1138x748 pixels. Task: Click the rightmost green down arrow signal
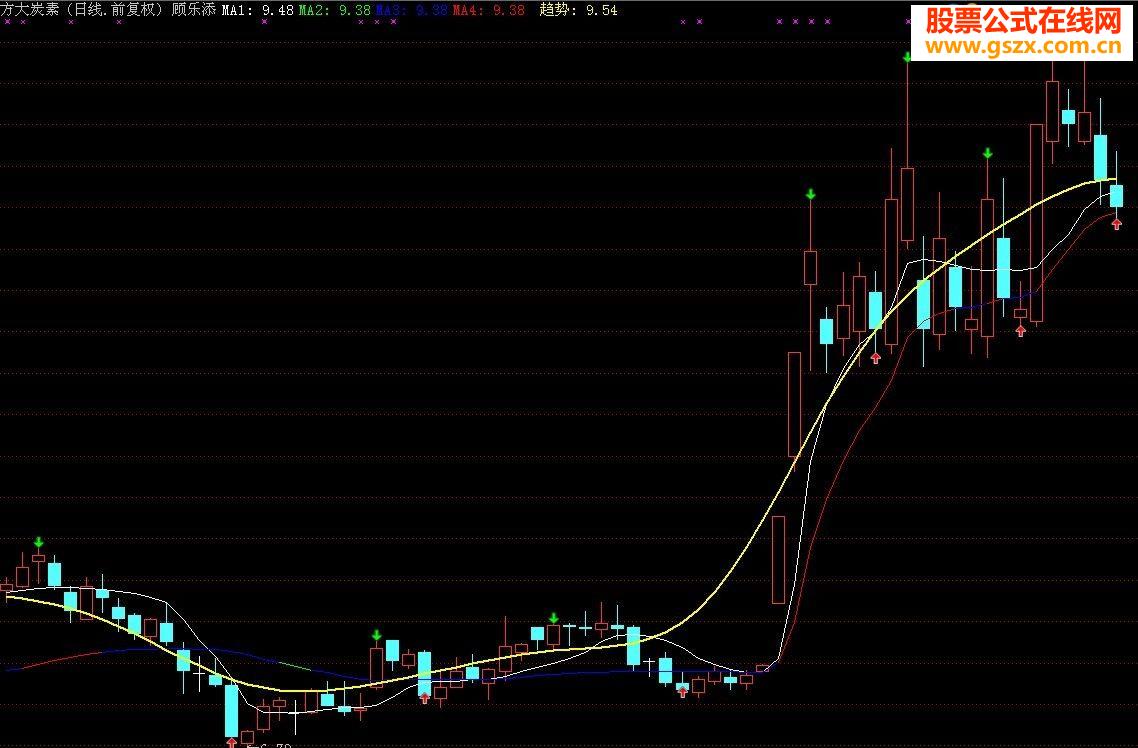(987, 153)
